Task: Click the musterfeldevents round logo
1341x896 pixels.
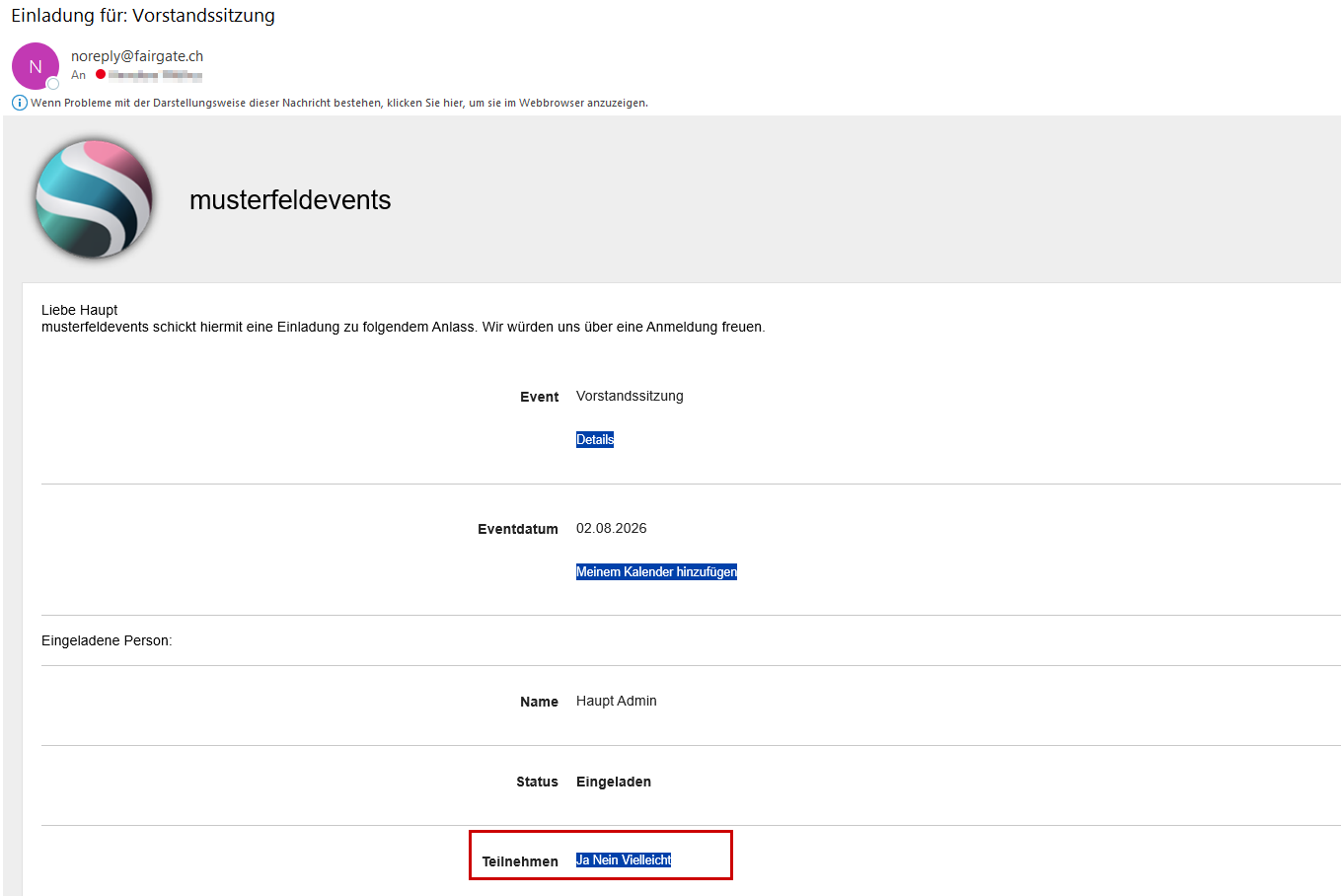Action: (x=95, y=198)
